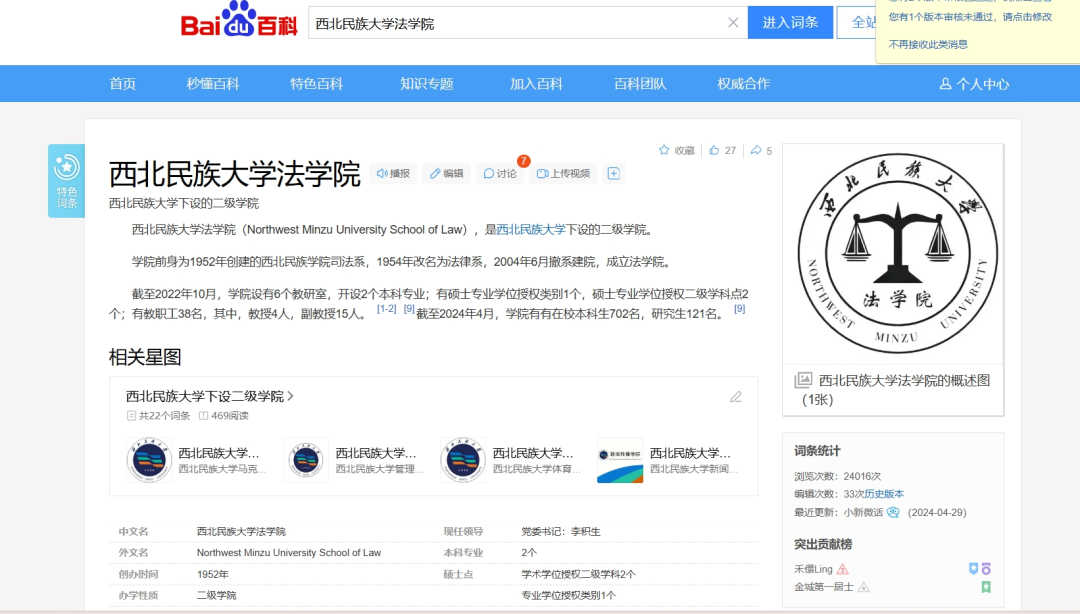This screenshot has height=614, width=1080.
Task: Open the 新闻 college card thumbnail
Action: (x=620, y=460)
